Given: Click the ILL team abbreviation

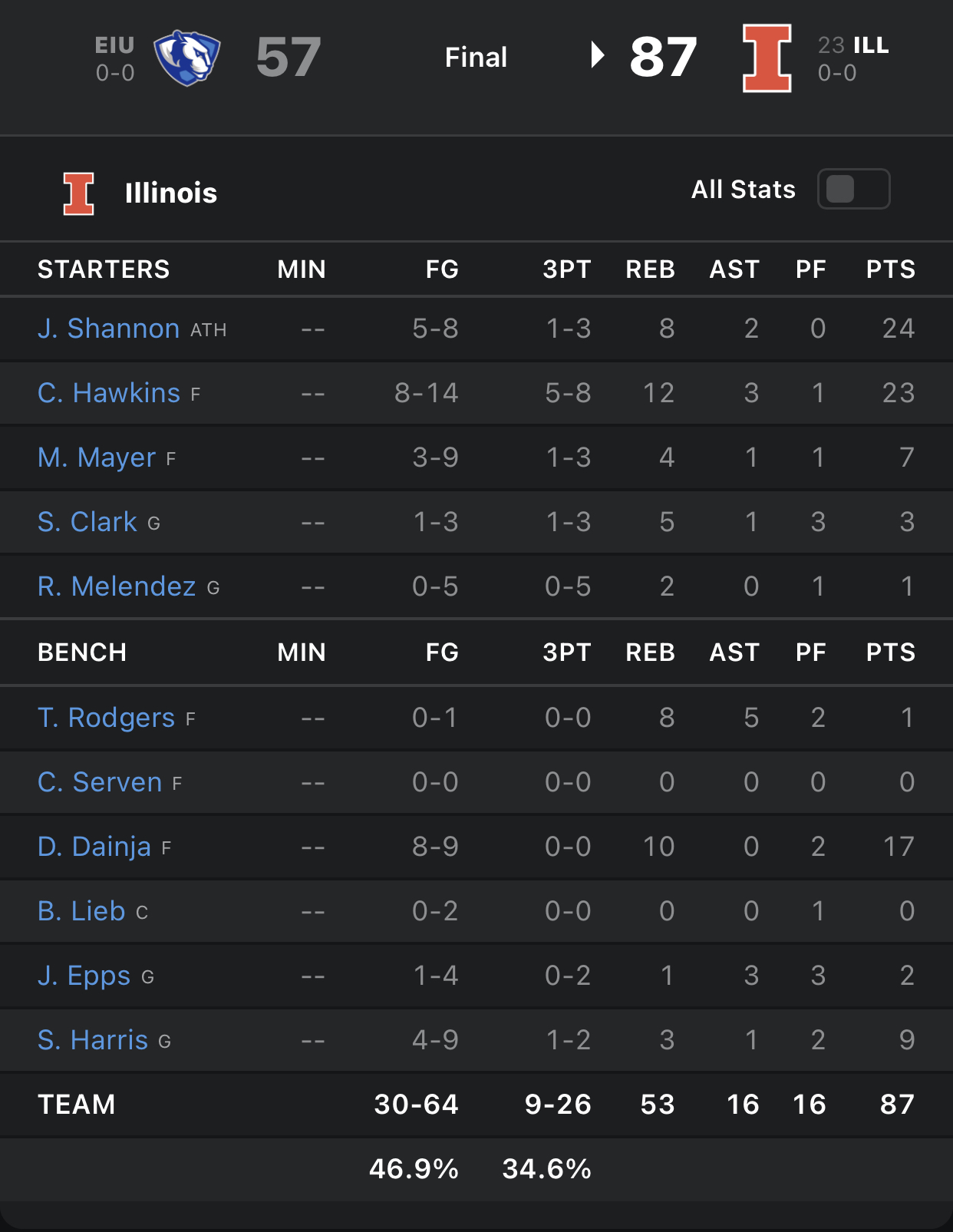Looking at the screenshot, I should 871,45.
